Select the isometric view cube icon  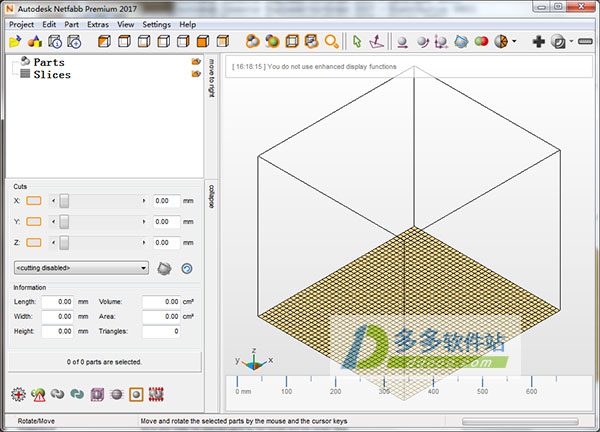pos(104,41)
